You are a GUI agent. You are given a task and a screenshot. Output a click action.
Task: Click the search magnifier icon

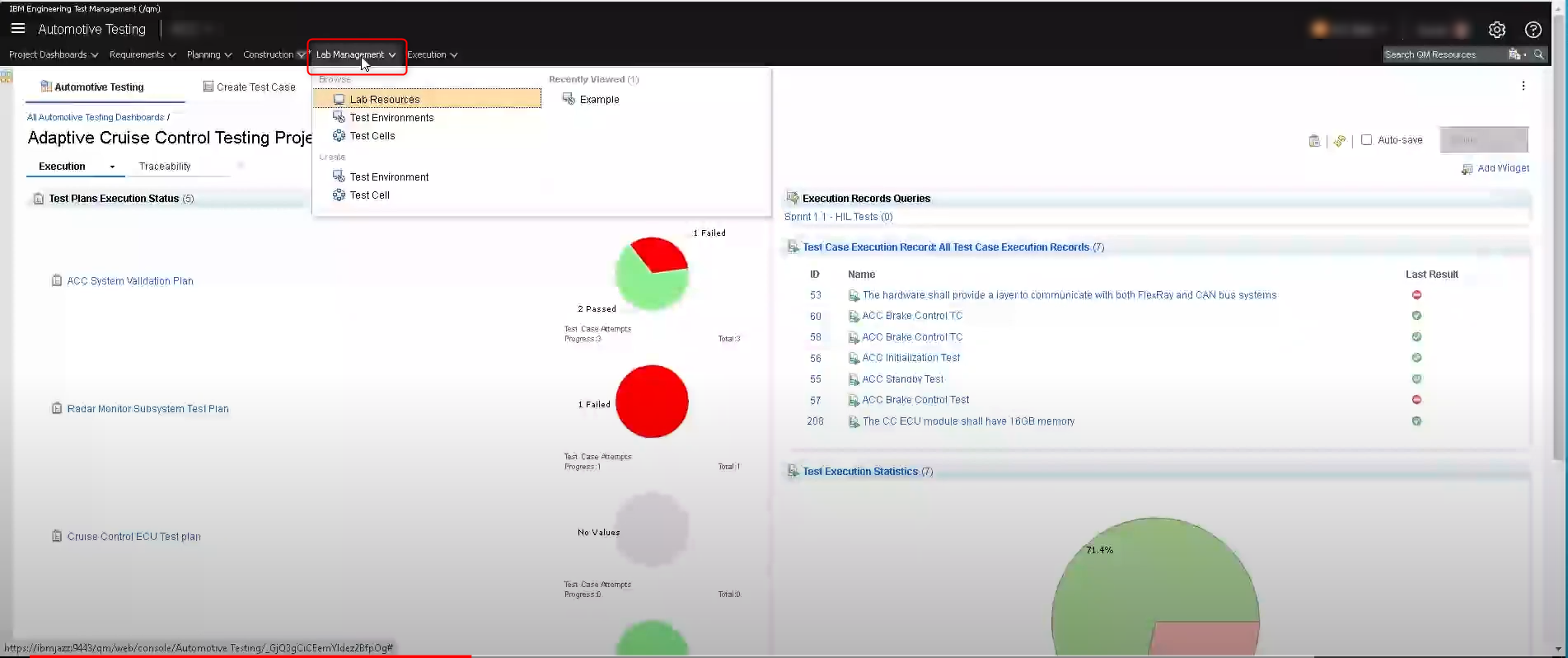coord(1538,54)
